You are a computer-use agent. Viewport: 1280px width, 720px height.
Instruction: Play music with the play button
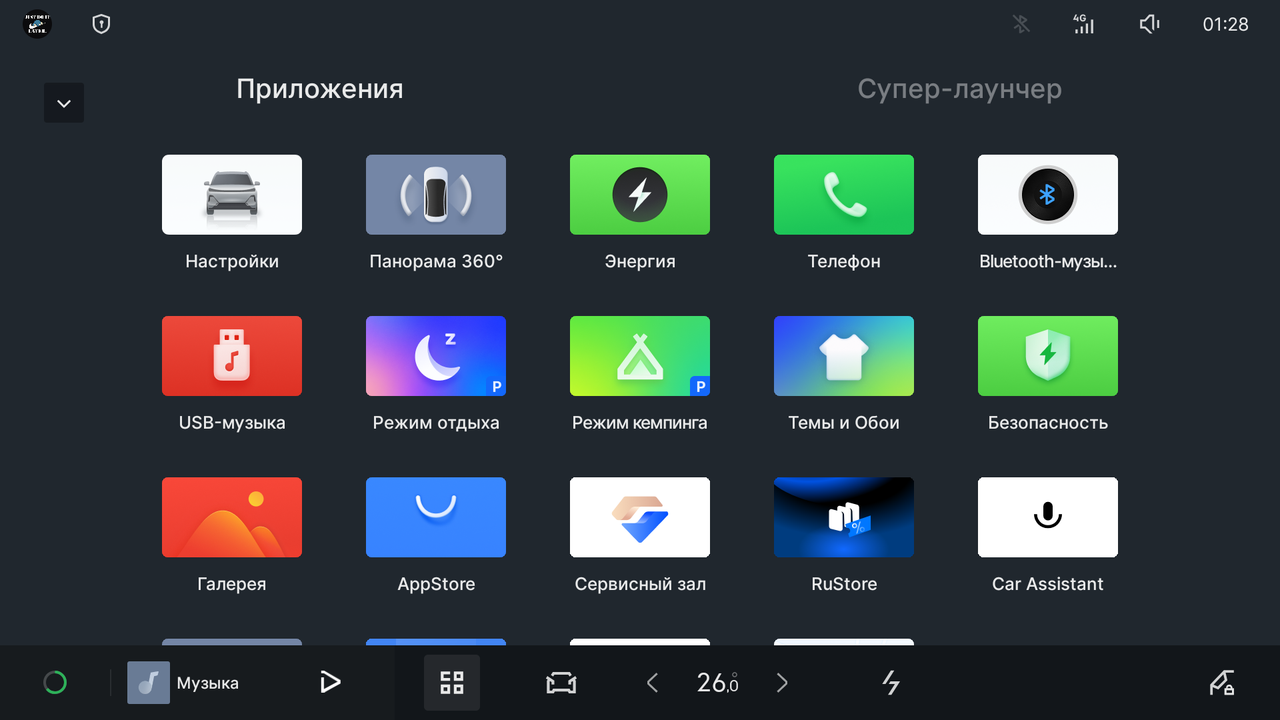[x=330, y=683]
